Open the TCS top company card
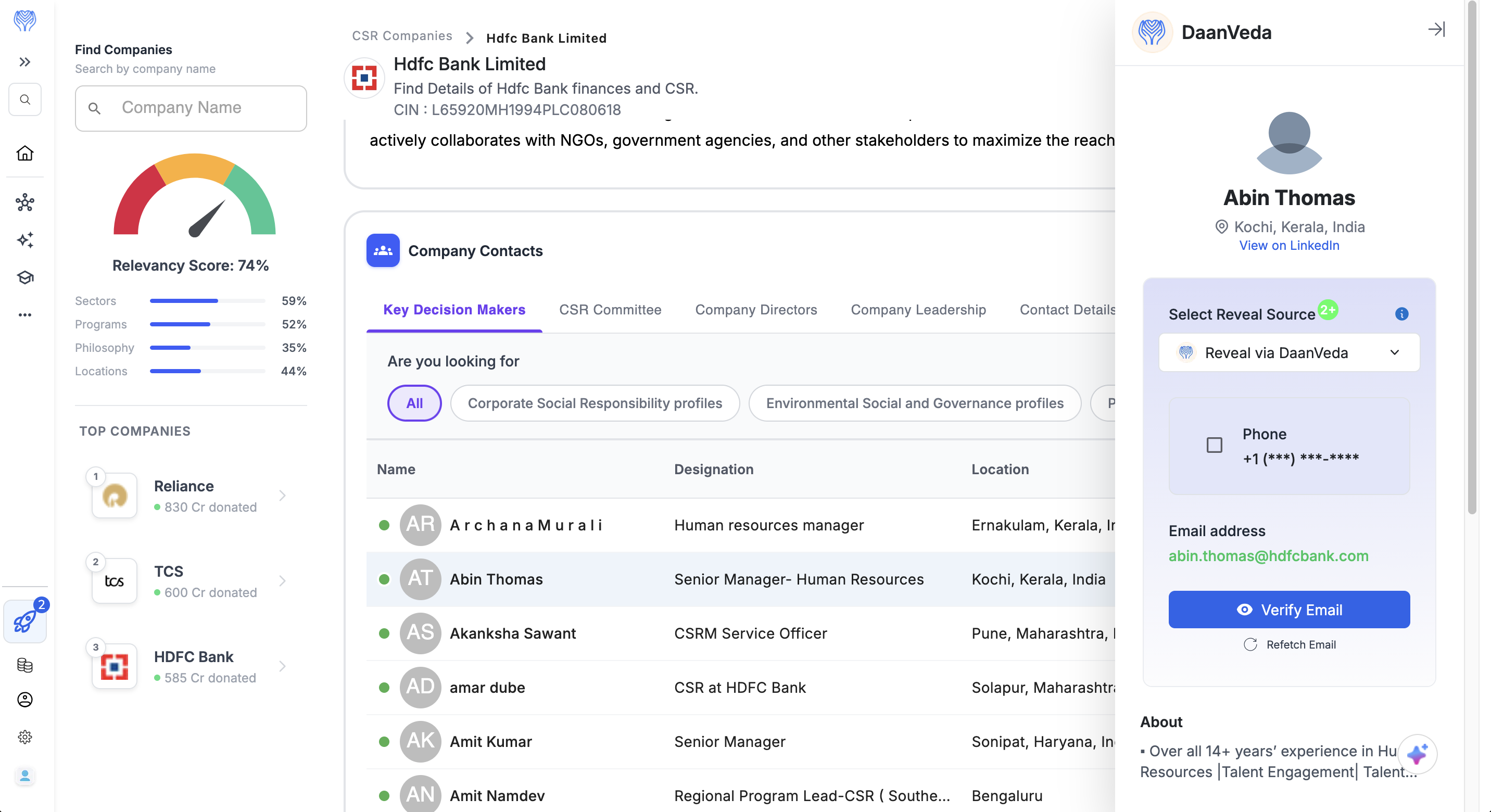1491x812 pixels. click(x=191, y=580)
